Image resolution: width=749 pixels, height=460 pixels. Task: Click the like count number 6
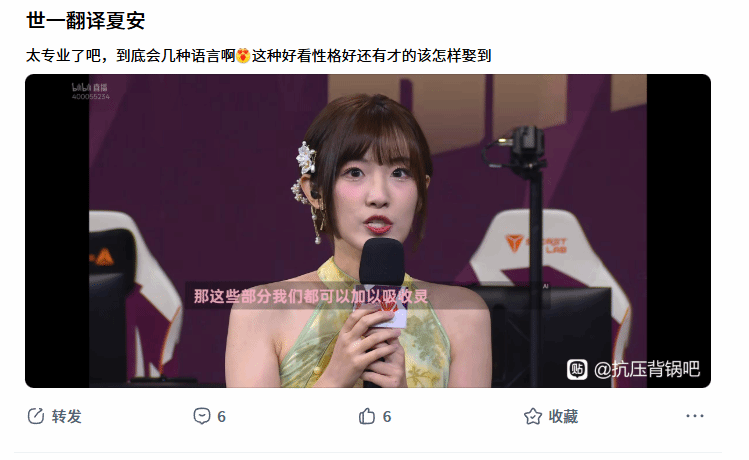coord(387,417)
